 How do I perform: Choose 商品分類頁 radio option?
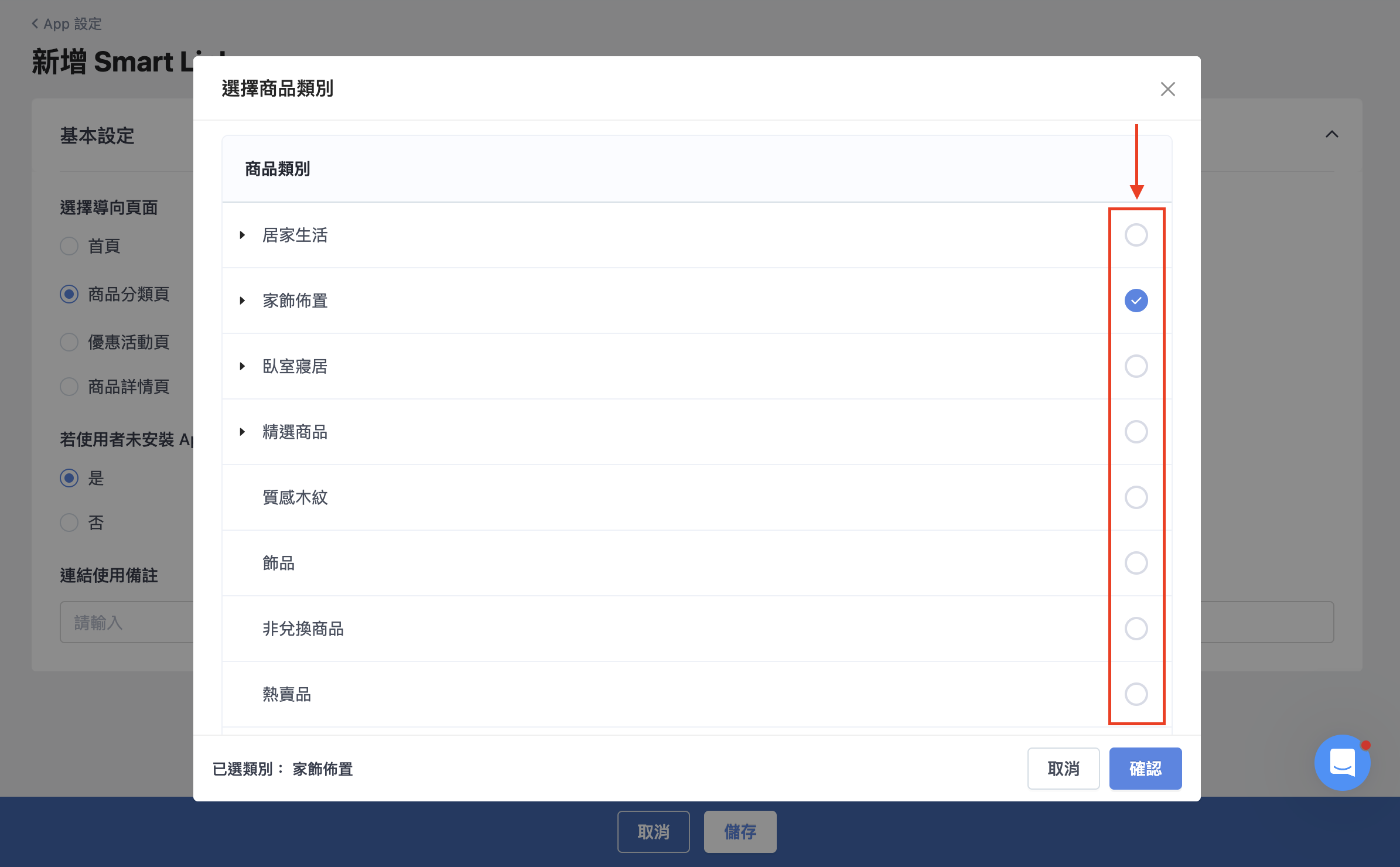point(69,294)
